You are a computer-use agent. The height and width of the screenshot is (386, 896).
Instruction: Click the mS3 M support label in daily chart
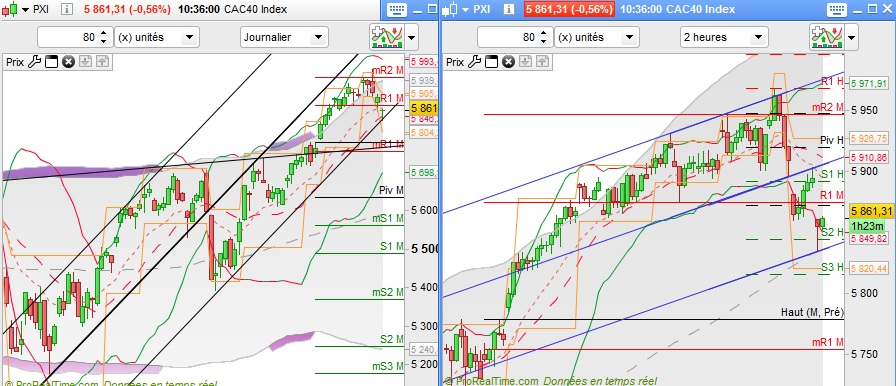click(x=388, y=366)
